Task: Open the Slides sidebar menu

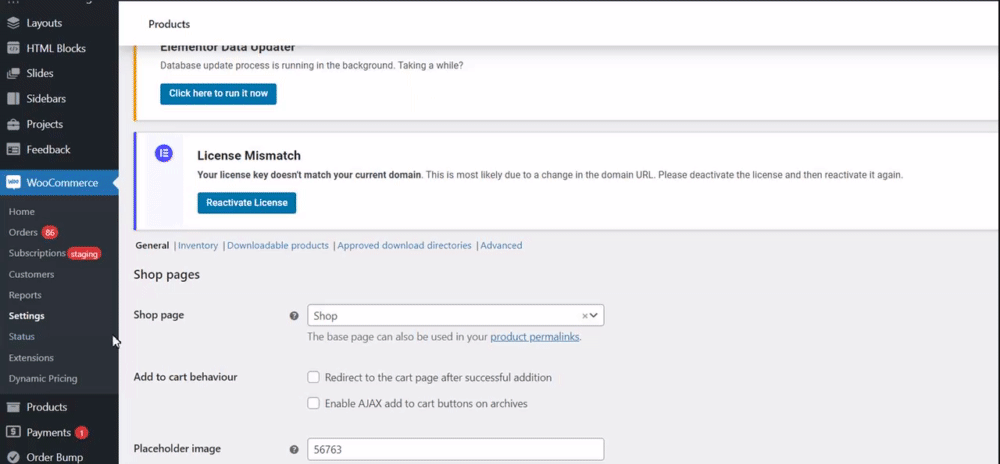Action: pos(40,73)
